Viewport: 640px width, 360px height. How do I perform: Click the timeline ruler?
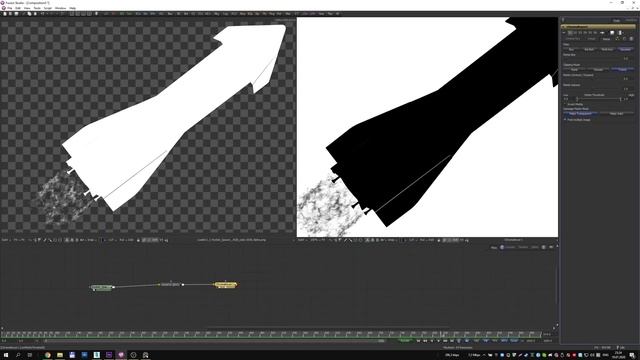[x=271, y=334]
